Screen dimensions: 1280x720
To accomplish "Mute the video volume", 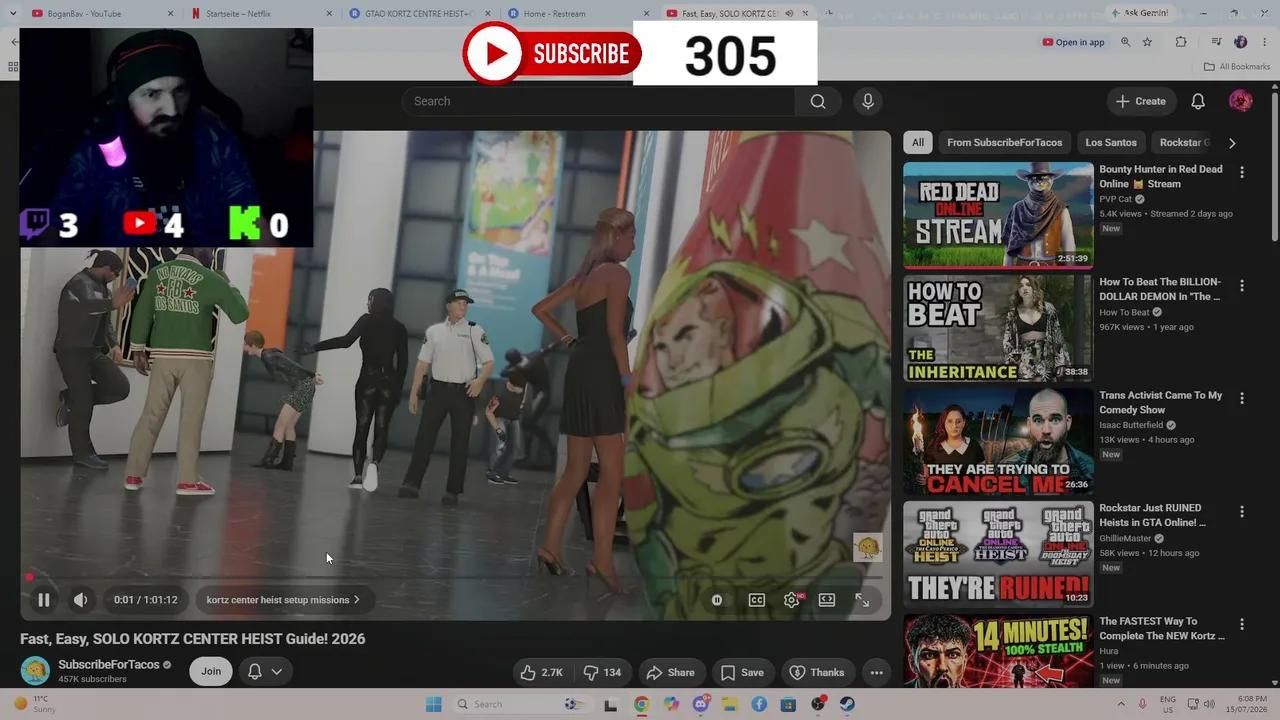I will pos(80,600).
